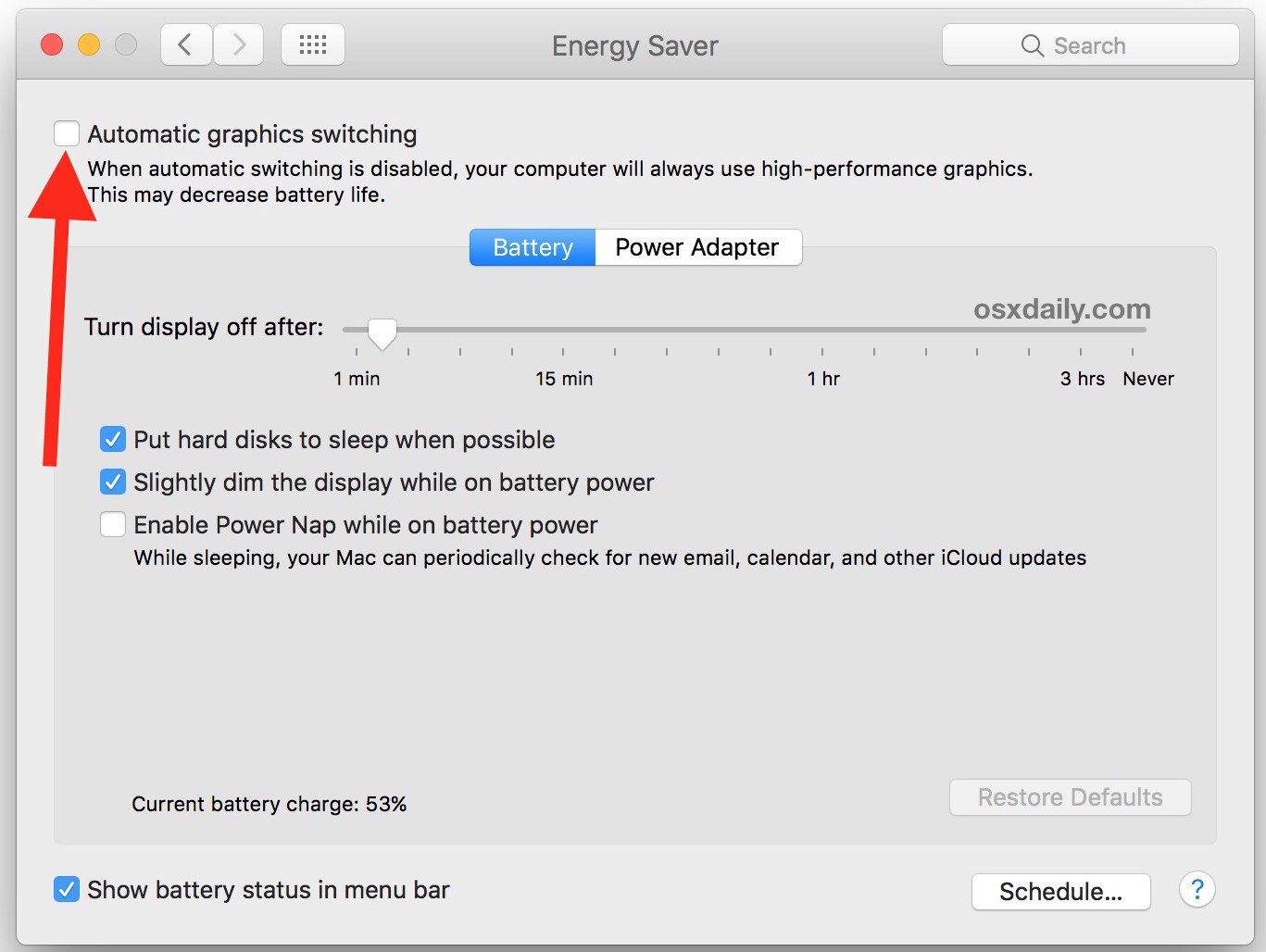Enable Automatic graphics switching checkbox

pos(67,133)
